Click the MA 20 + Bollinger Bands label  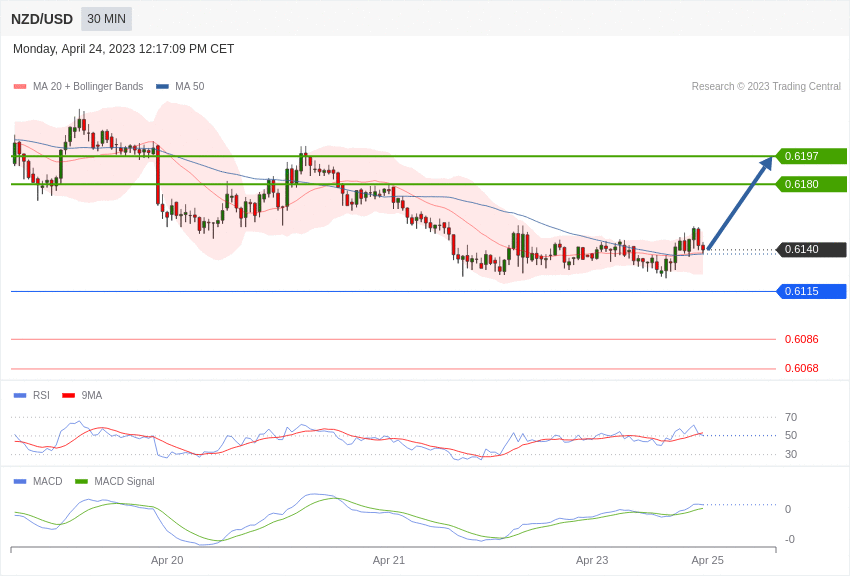pyautogui.click(x=88, y=87)
